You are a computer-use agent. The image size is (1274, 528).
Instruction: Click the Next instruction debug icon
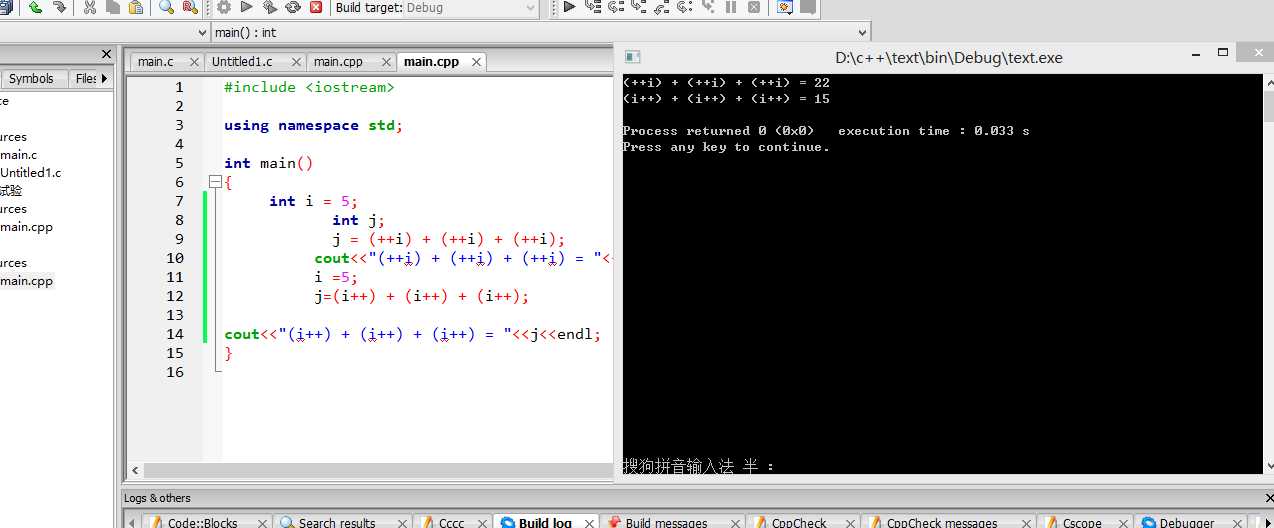tap(685, 7)
